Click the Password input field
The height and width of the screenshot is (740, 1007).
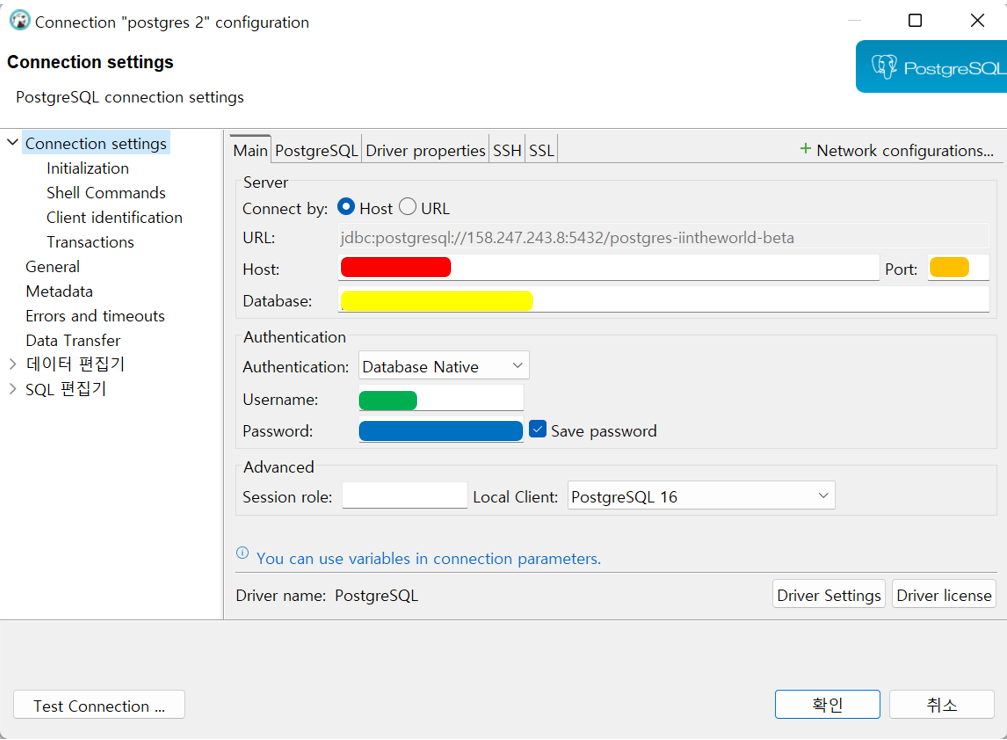coord(441,430)
